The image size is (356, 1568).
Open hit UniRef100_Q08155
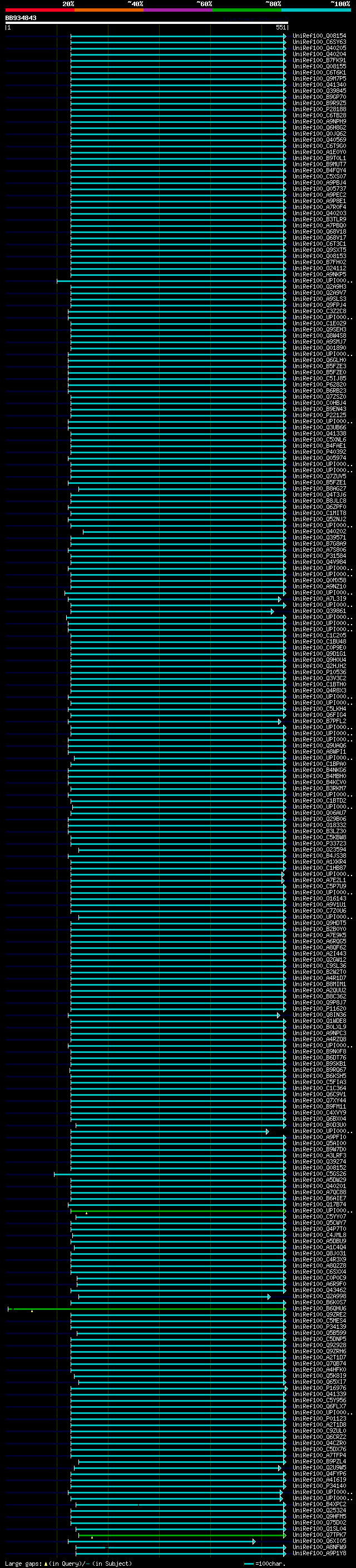pyautogui.click(x=319, y=66)
